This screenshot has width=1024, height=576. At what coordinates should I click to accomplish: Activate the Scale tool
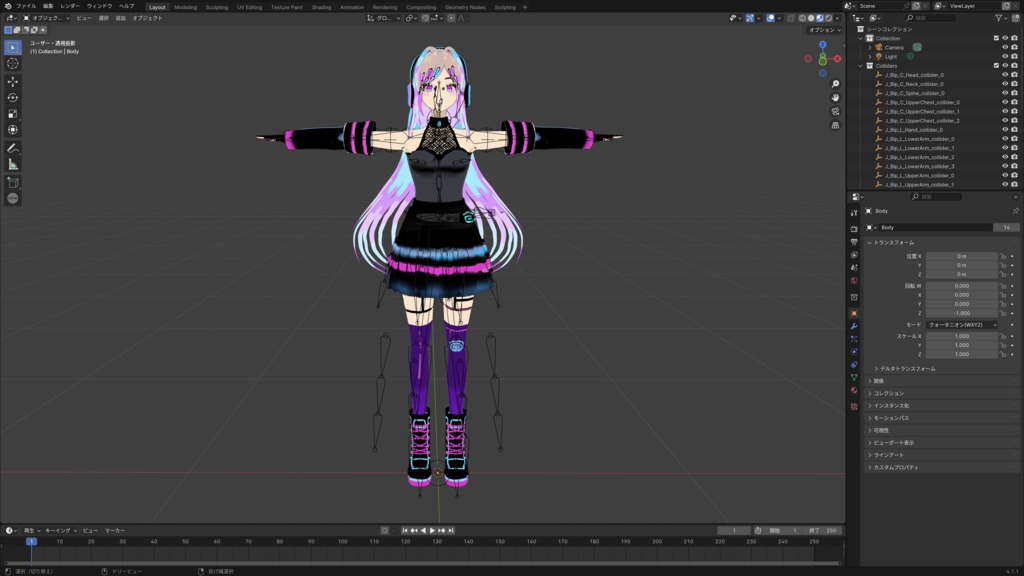point(12,114)
